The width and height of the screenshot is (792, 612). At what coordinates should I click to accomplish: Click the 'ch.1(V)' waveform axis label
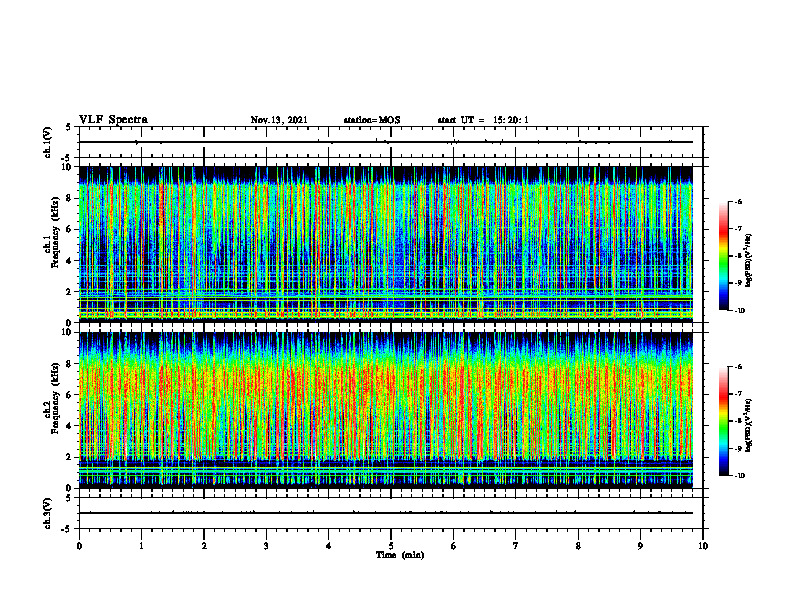tap(48, 142)
